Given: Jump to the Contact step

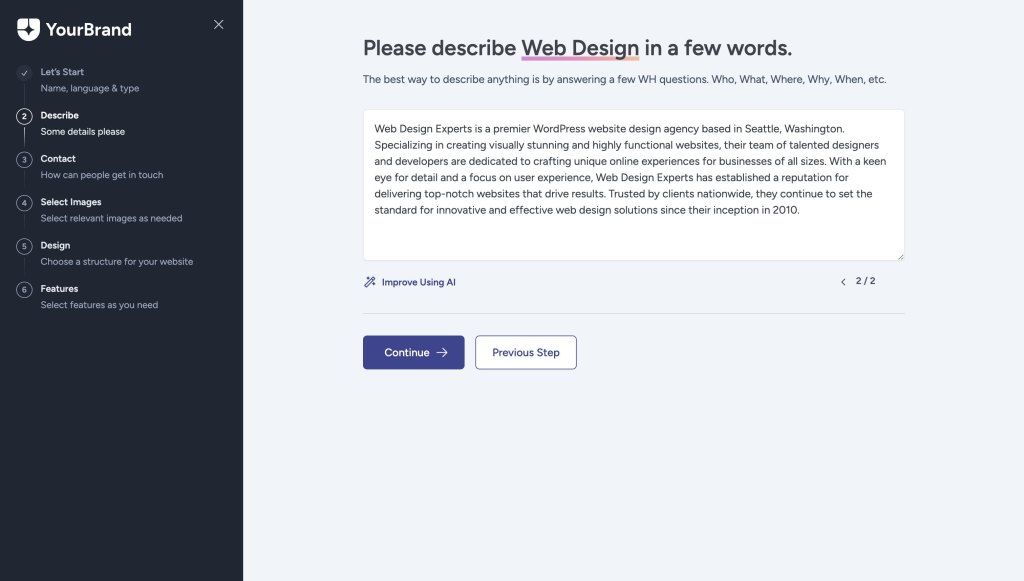Looking at the screenshot, I should click(58, 159).
